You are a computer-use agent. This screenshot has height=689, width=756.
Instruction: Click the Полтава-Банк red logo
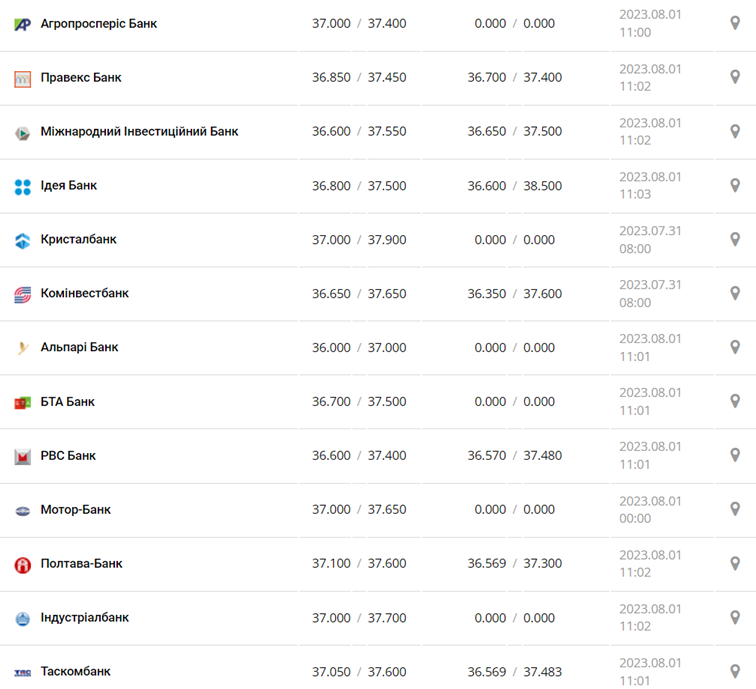(x=23, y=565)
